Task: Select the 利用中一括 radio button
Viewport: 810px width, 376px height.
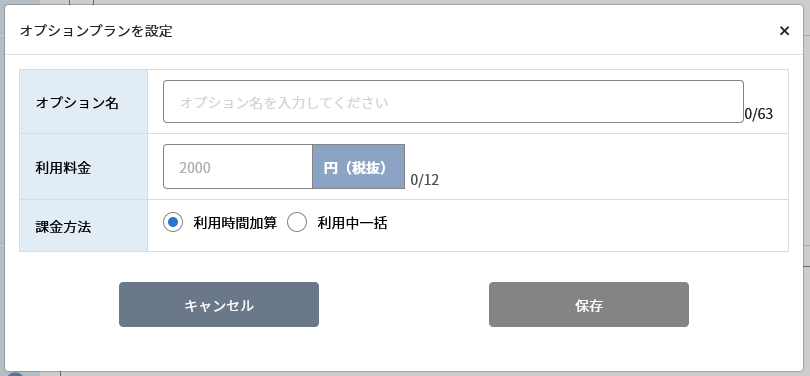Action: point(297,223)
